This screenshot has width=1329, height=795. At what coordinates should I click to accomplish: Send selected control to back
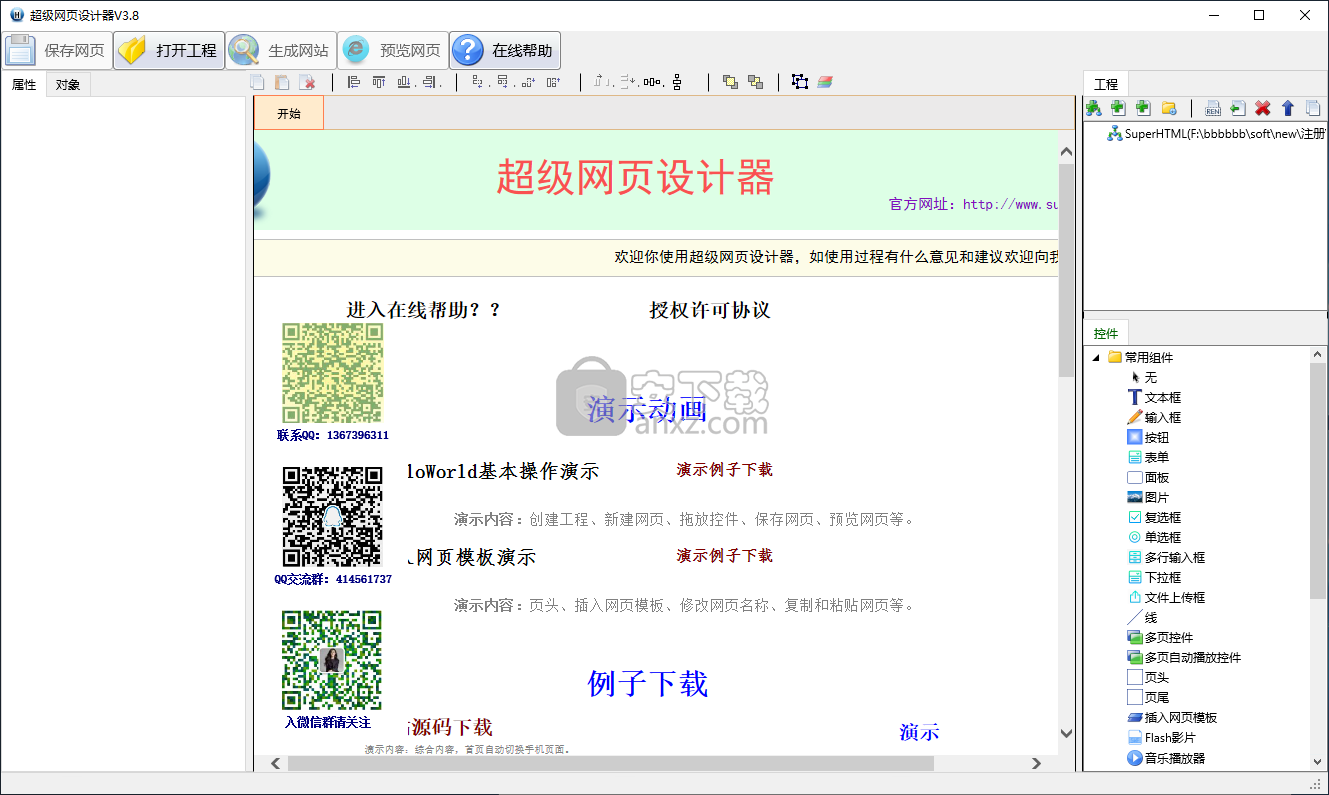pyautogui.click(x=755, y=82)
